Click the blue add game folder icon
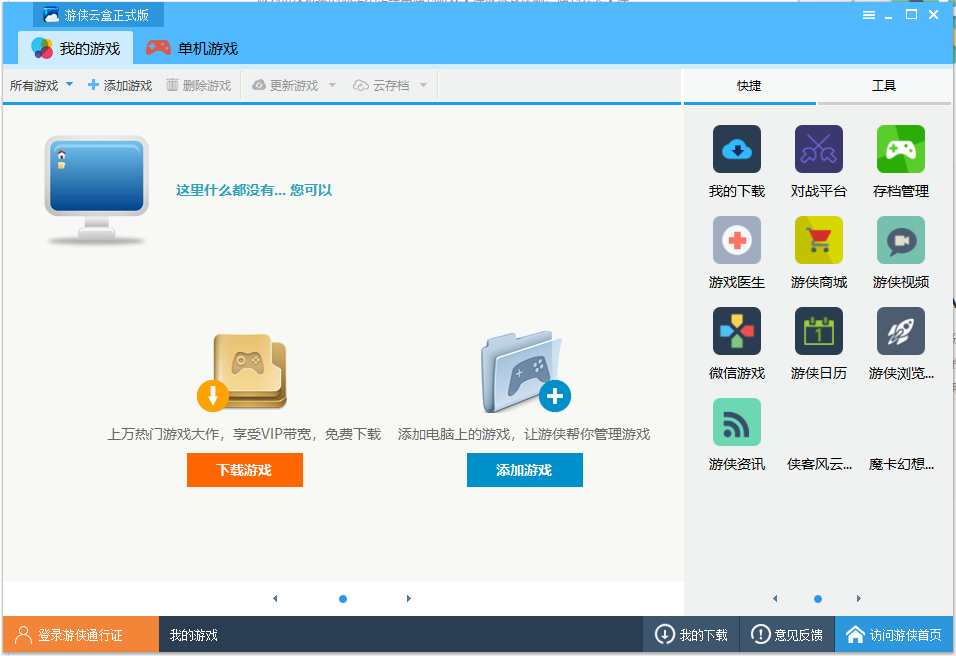 pyautogui.click(x=525, y=372)
